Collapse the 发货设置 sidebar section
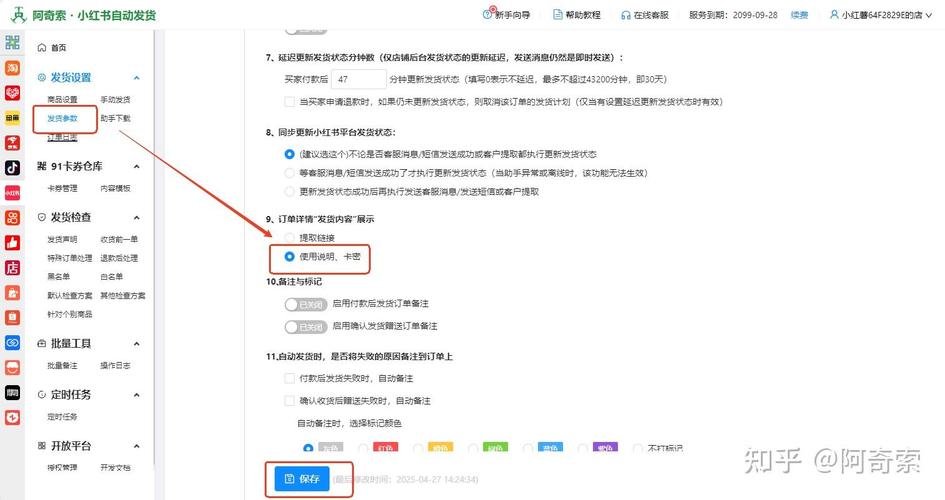 click(136, 78)
